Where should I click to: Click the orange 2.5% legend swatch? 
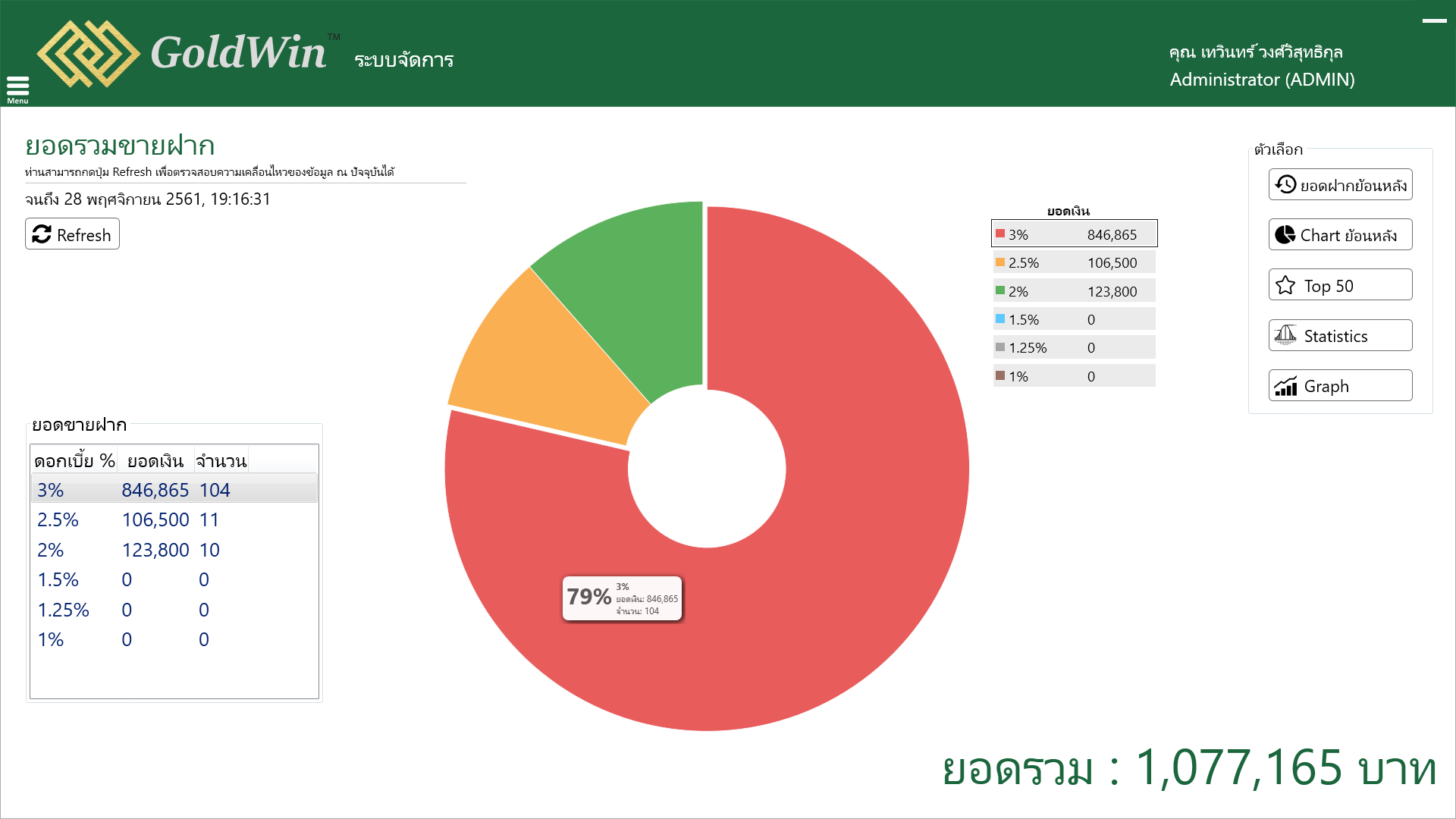coord(1000,262)
